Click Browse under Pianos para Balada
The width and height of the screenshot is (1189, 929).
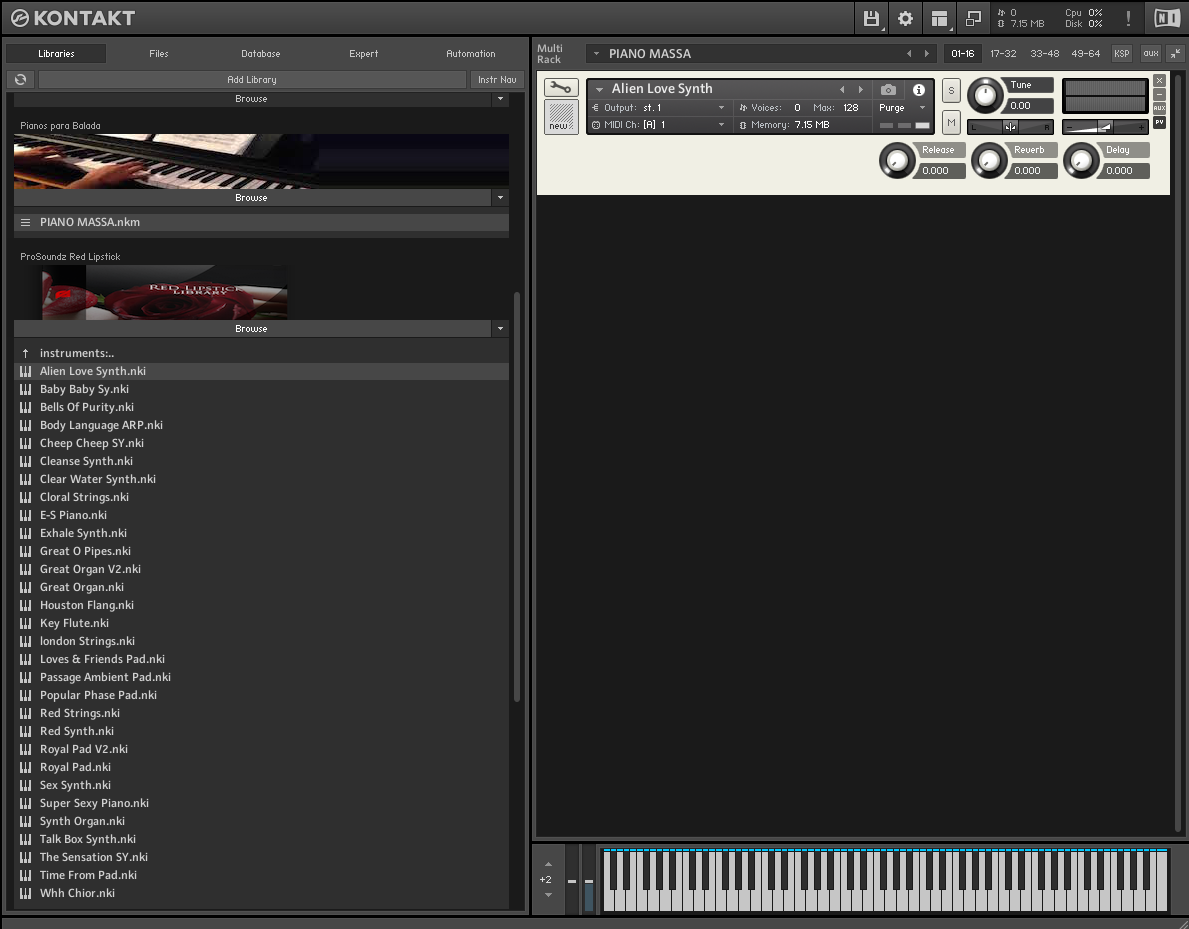(x=251, y=198)
